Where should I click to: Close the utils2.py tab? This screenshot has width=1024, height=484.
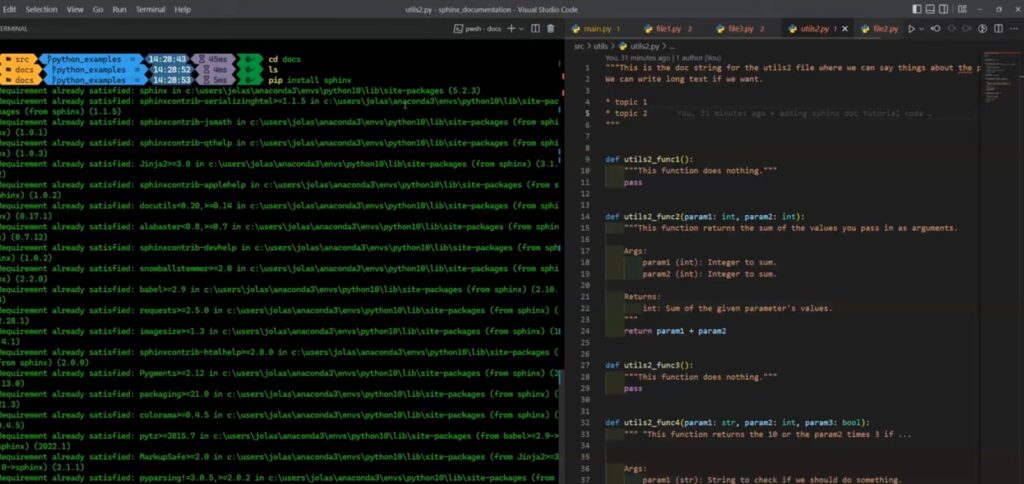[x=845, y=29]
